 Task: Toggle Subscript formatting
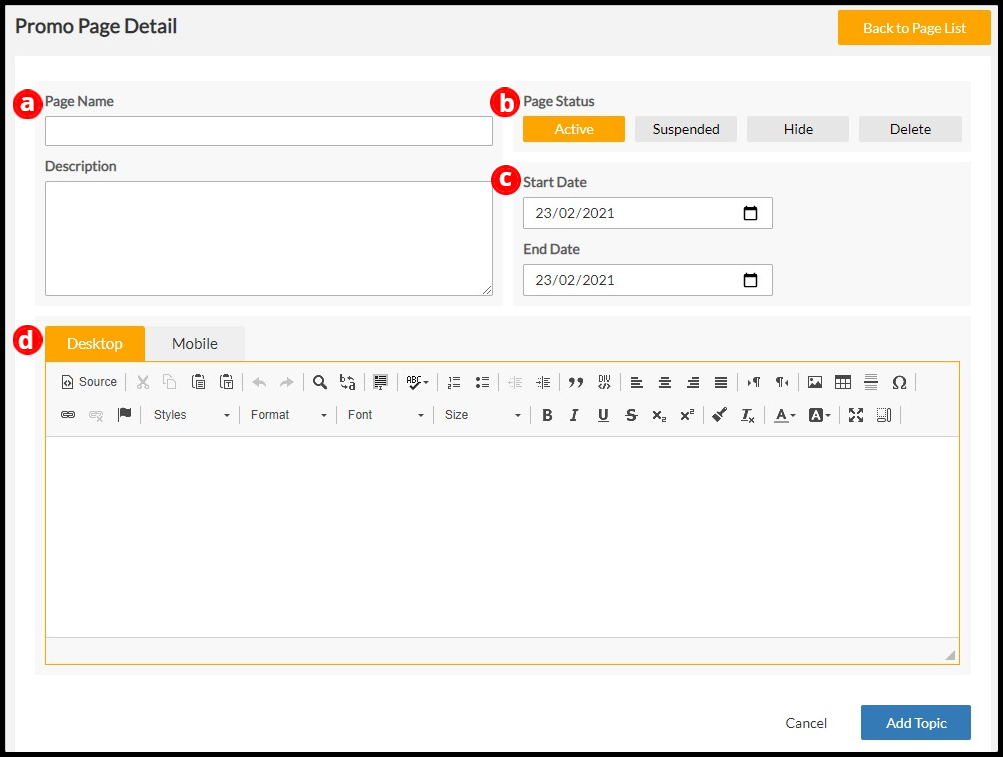(x=659, y=415)
